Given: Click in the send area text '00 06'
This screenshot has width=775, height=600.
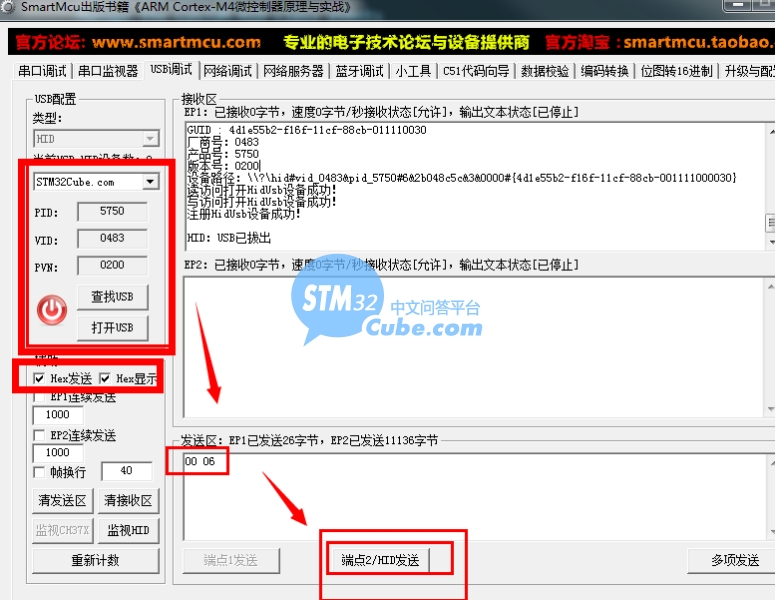Looking at the screenshot, I should [200, 462].
